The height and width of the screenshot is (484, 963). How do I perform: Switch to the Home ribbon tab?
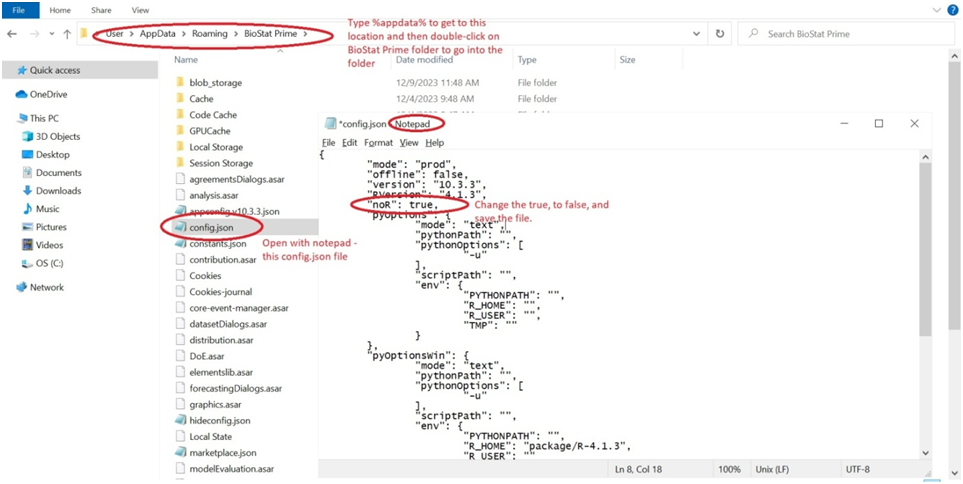click(60, 10)
